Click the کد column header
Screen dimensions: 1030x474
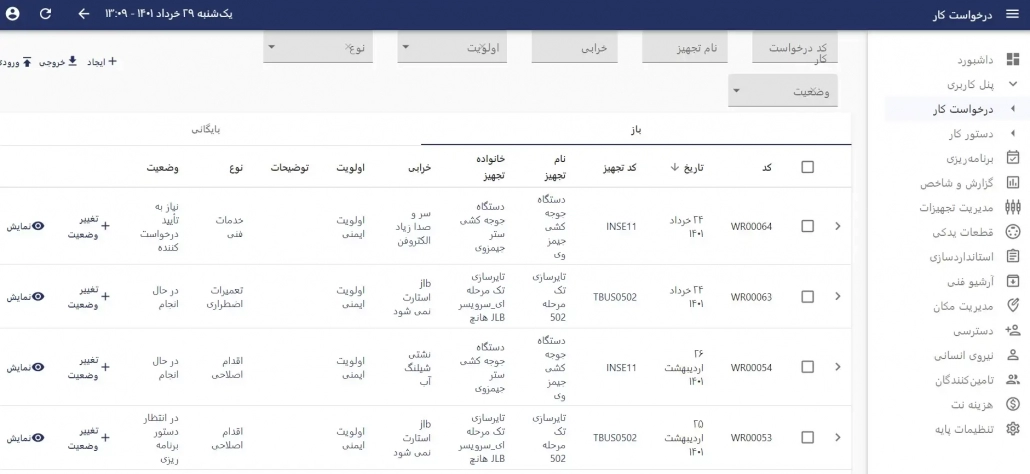tap(767, 167)
